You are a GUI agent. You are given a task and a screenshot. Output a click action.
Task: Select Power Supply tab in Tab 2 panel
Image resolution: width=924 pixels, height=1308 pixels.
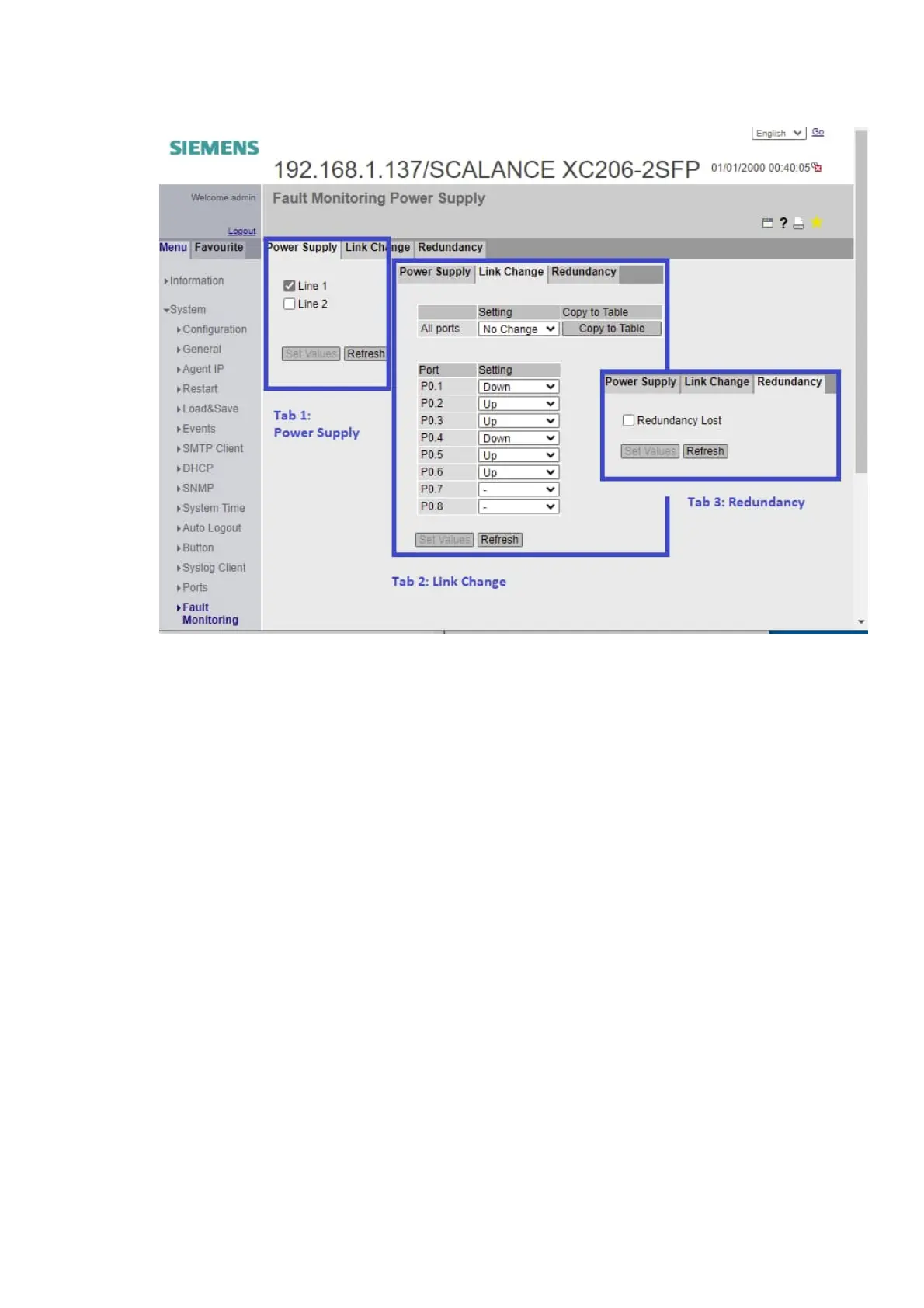coord(435,272)
